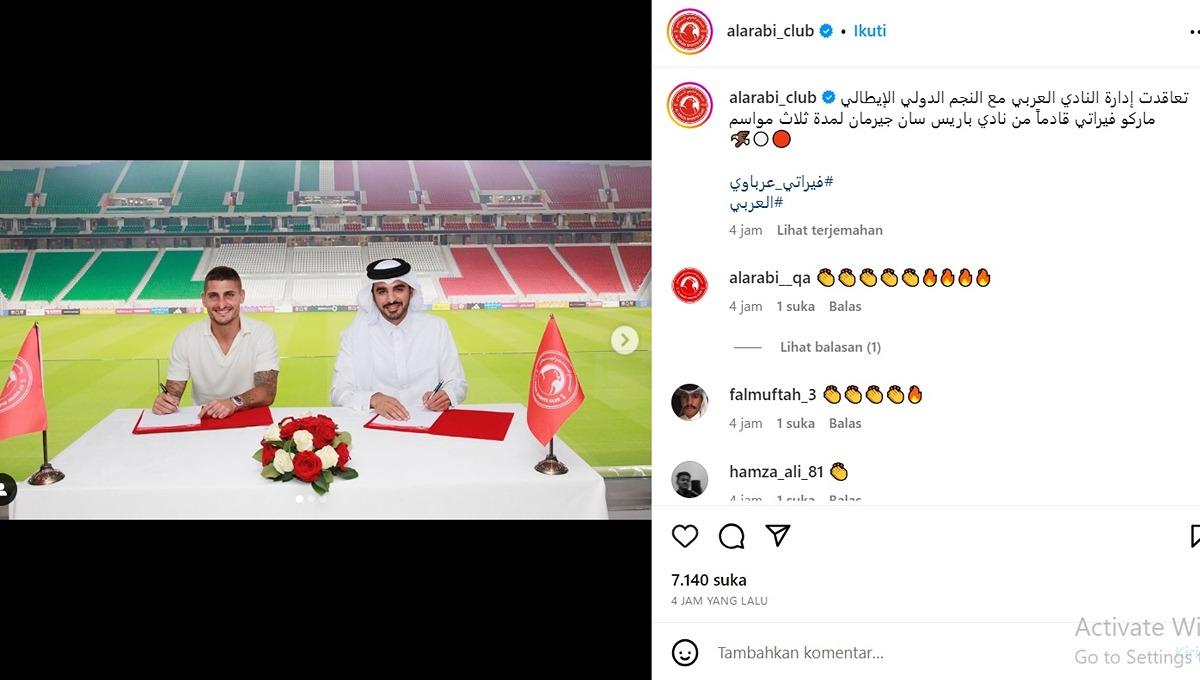Open alarabi_club profile picture in header
This screenshot has height=680, width=1200.
(690, 31)
